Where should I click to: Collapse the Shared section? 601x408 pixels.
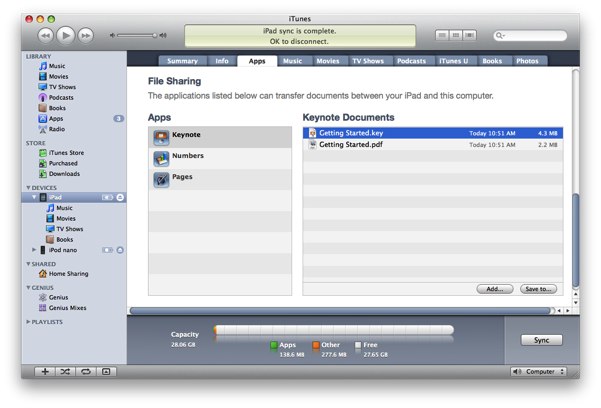click(x=28, y=264)
